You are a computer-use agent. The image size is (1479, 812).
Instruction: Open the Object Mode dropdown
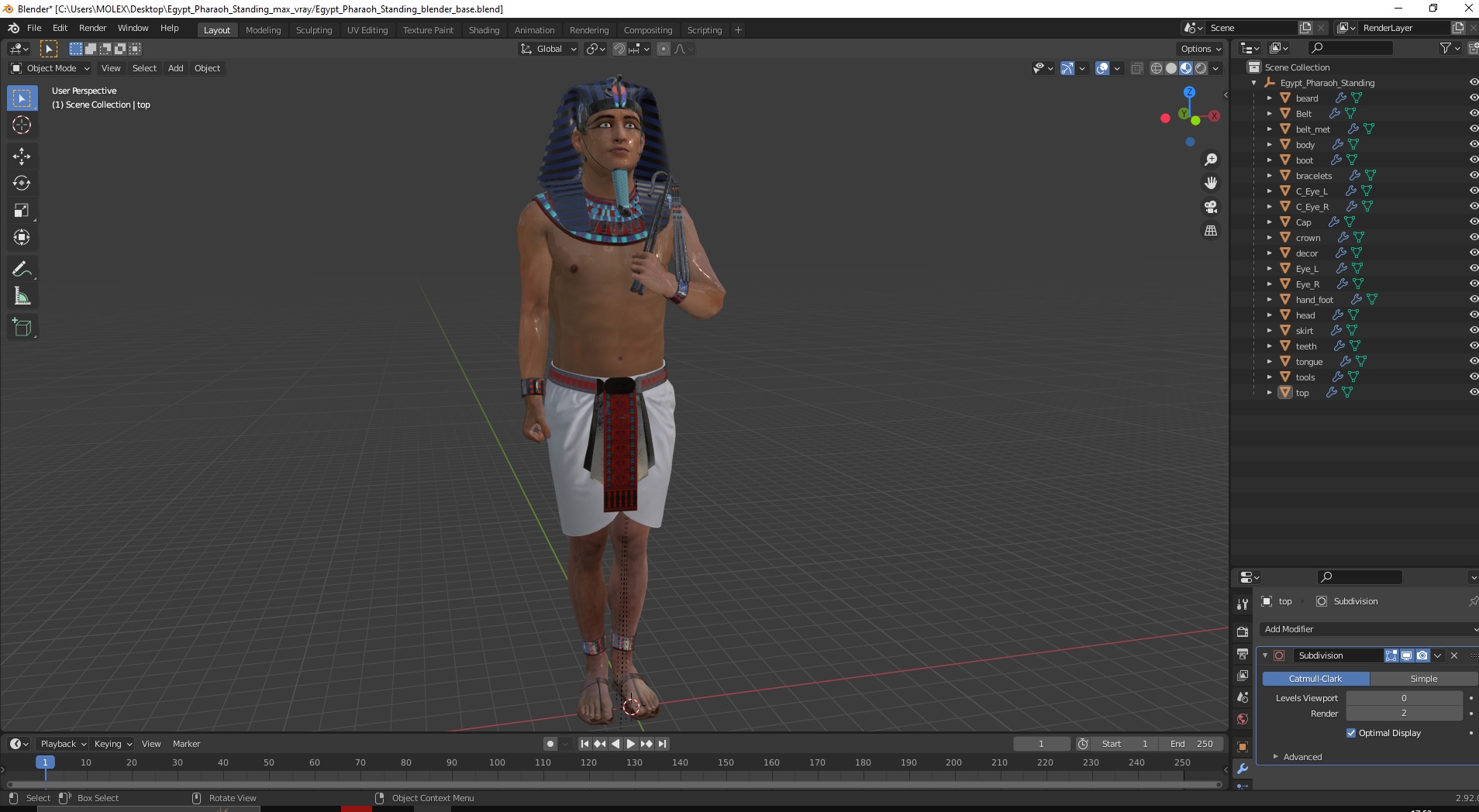click(x=50, y=68)
